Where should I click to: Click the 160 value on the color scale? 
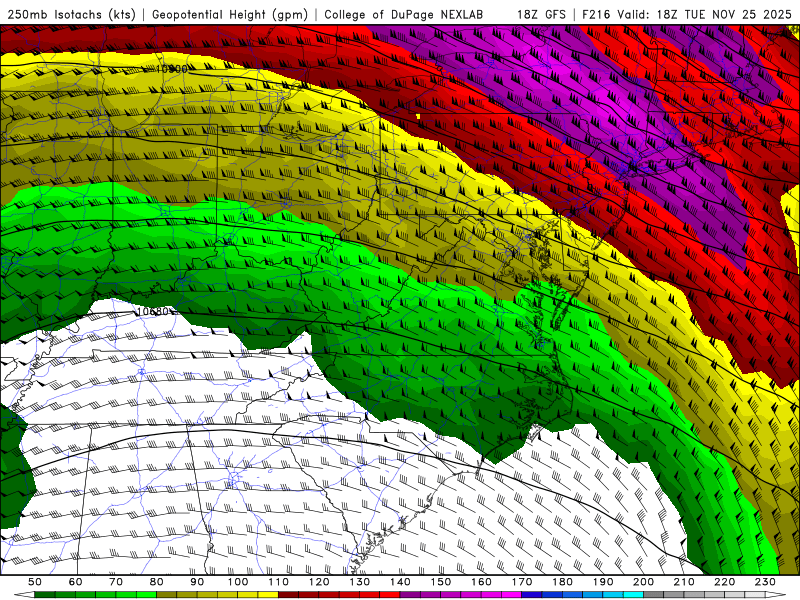(481, 582)
